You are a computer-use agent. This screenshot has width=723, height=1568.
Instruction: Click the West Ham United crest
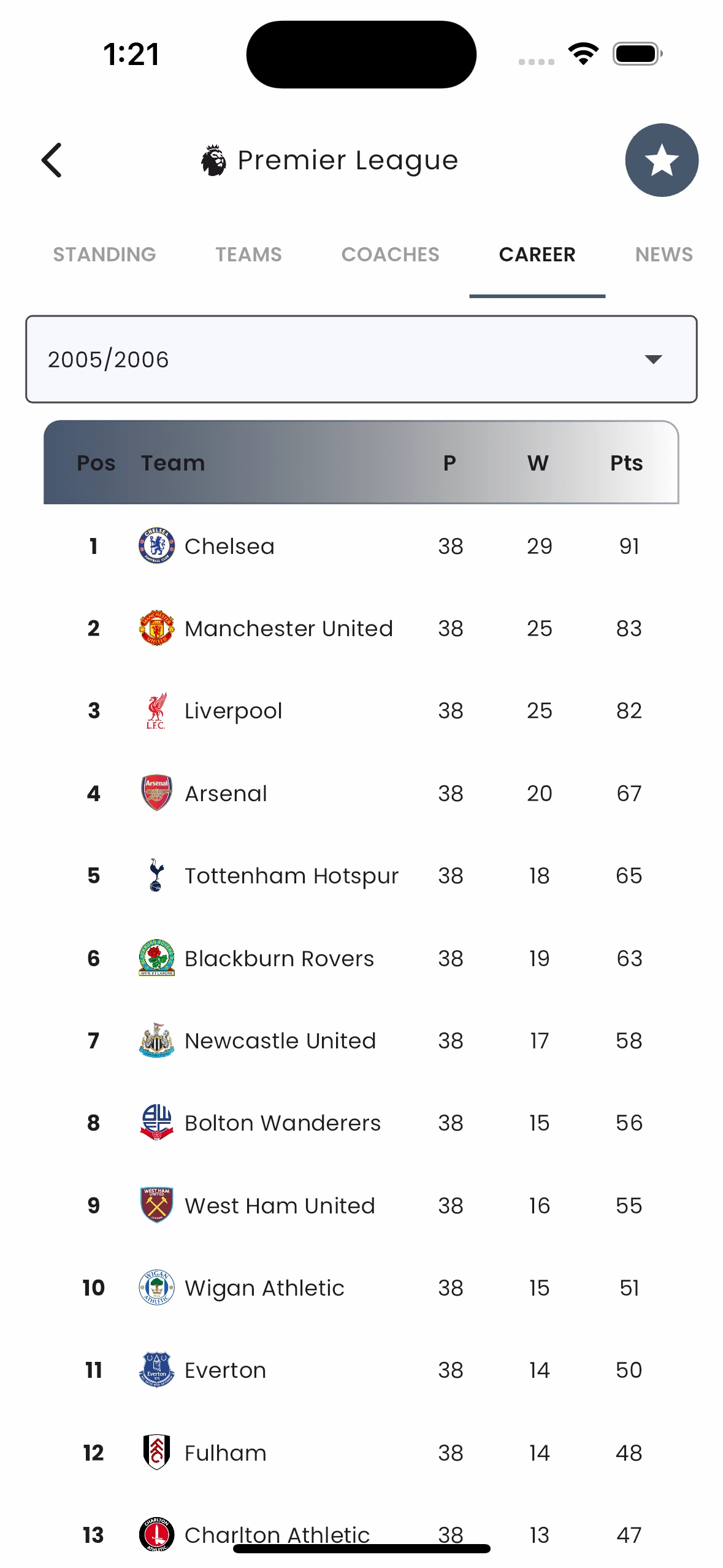[156, 1205]
